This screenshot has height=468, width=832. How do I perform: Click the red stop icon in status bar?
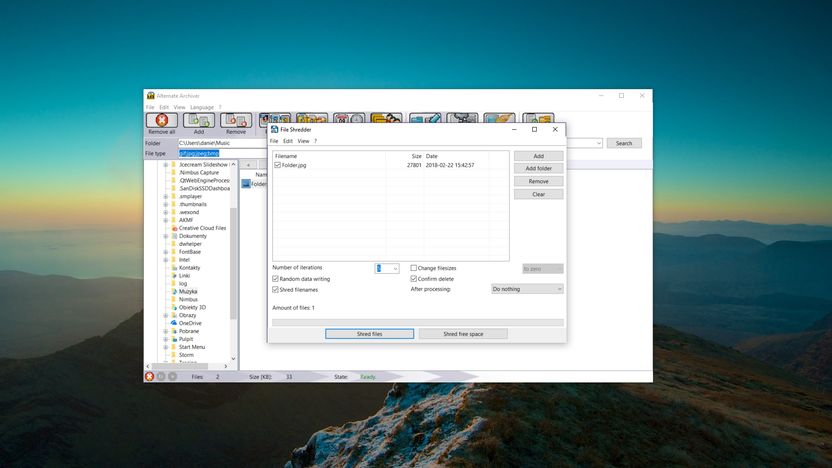coord(150,376)
